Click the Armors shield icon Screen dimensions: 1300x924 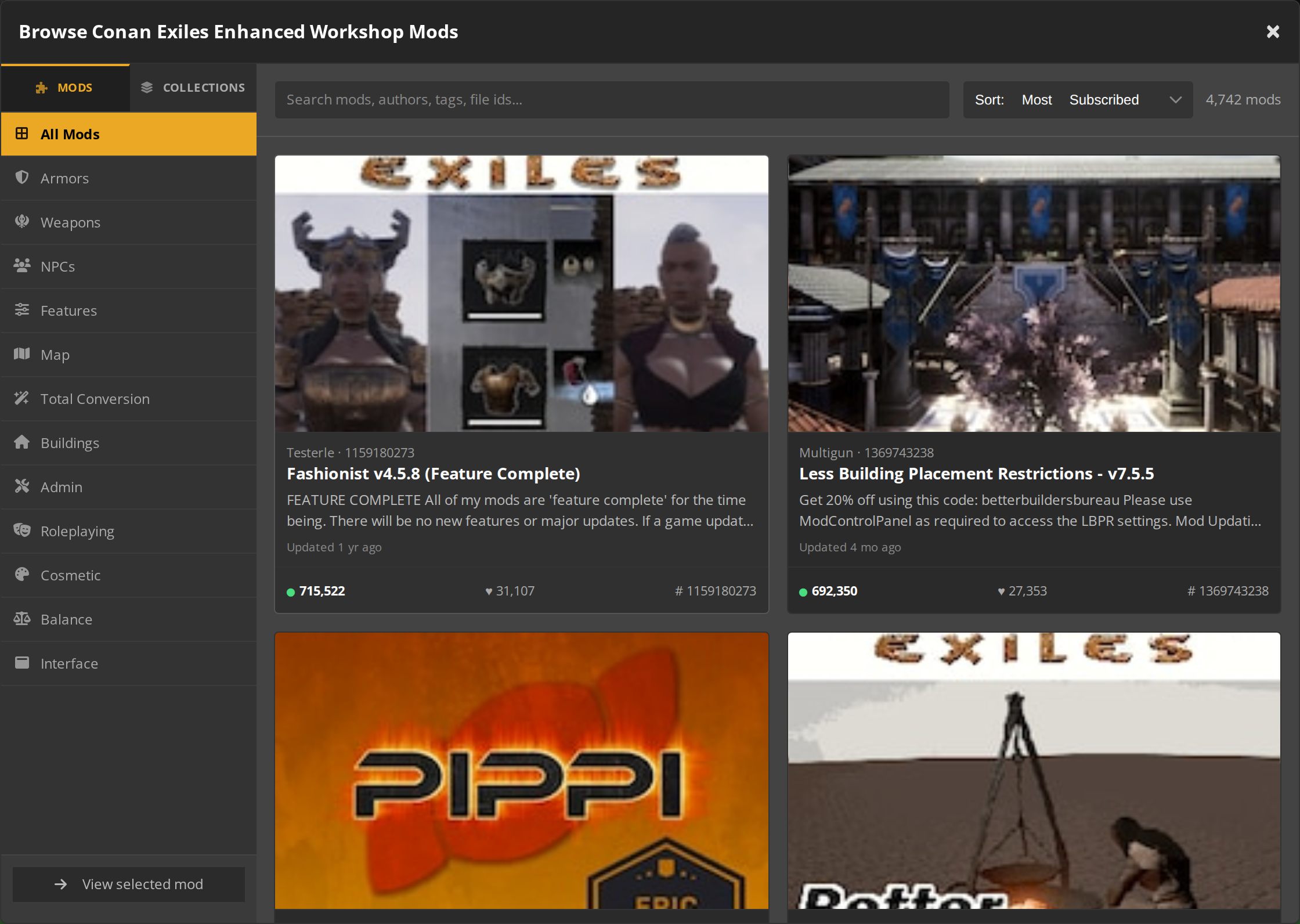pos(22,178)
